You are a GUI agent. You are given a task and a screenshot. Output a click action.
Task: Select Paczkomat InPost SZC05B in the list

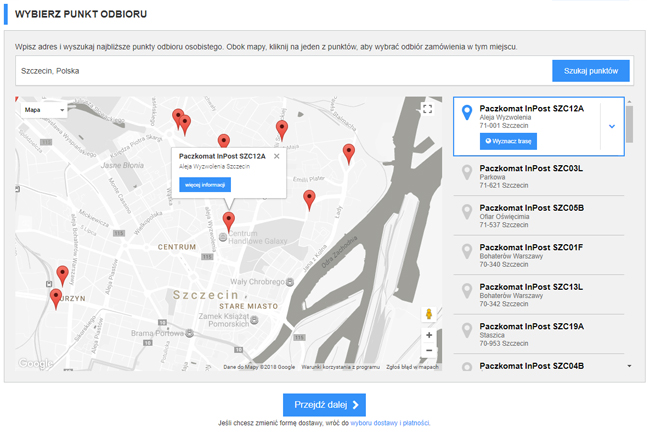click(x=539, y=216)
